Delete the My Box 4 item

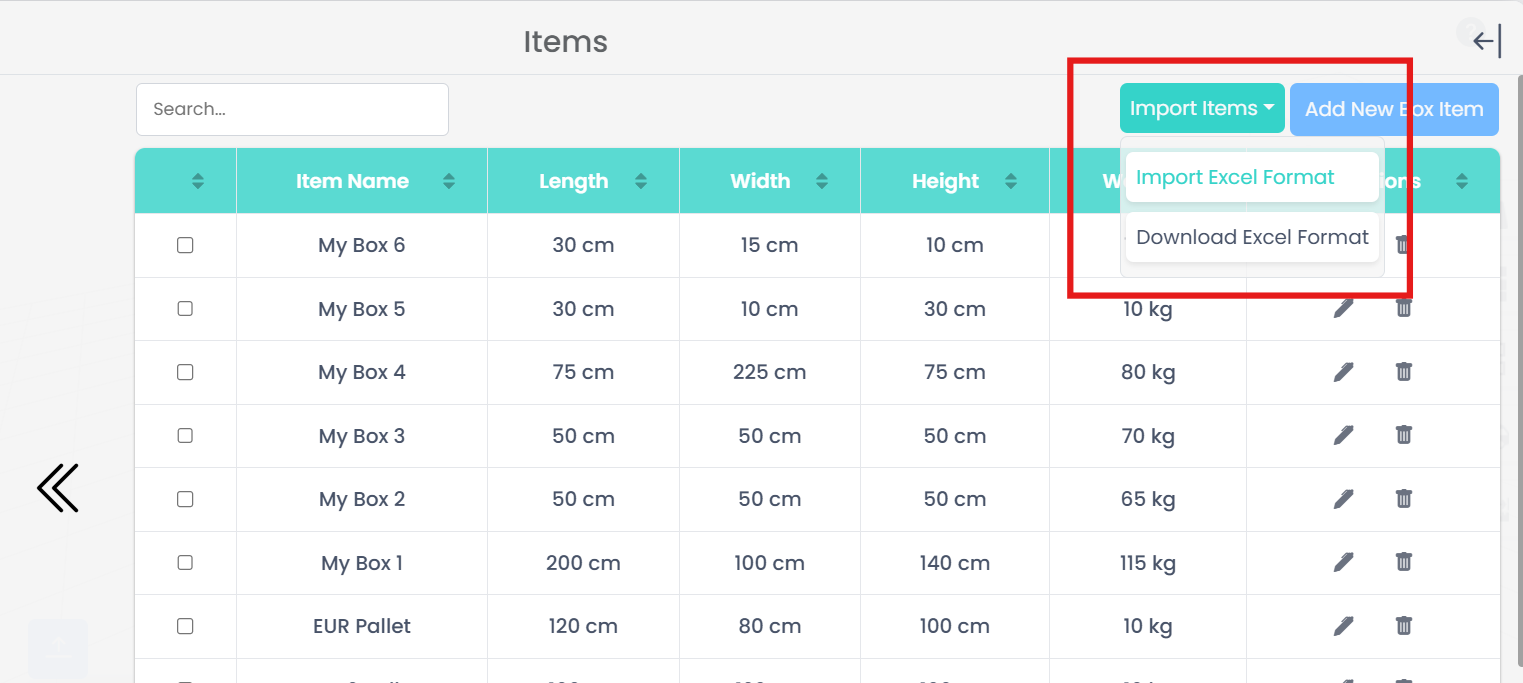coord(1404,372)
